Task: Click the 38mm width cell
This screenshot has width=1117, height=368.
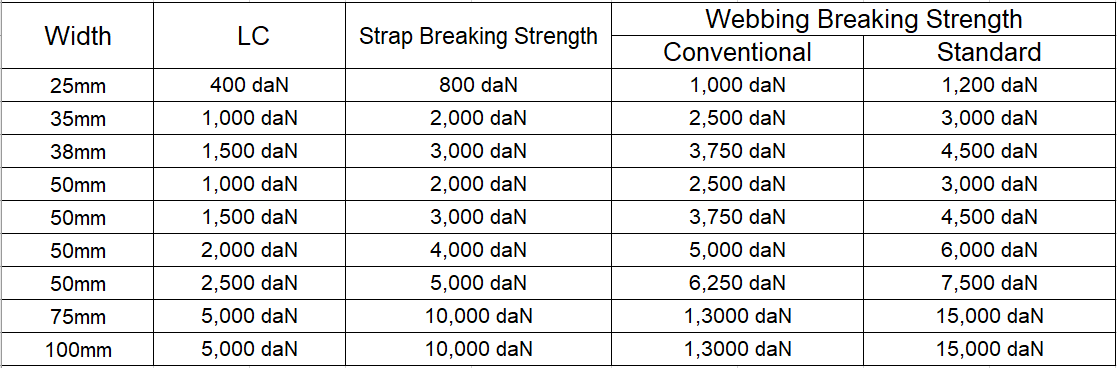Action: tap(78, 152)
